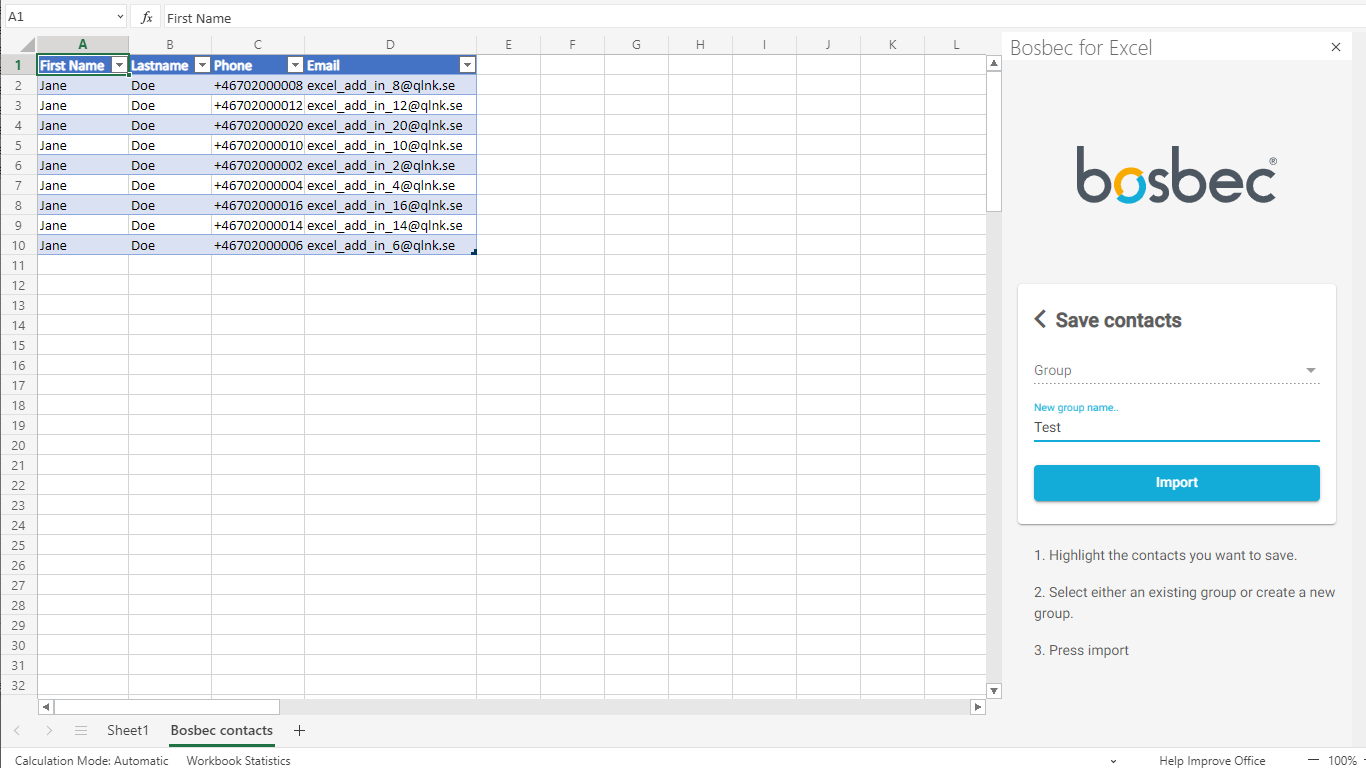The width and height of the screenshot is (1366, 768).
Task: Open the First Name column filter dropdown
Action: tap(119, 65)
